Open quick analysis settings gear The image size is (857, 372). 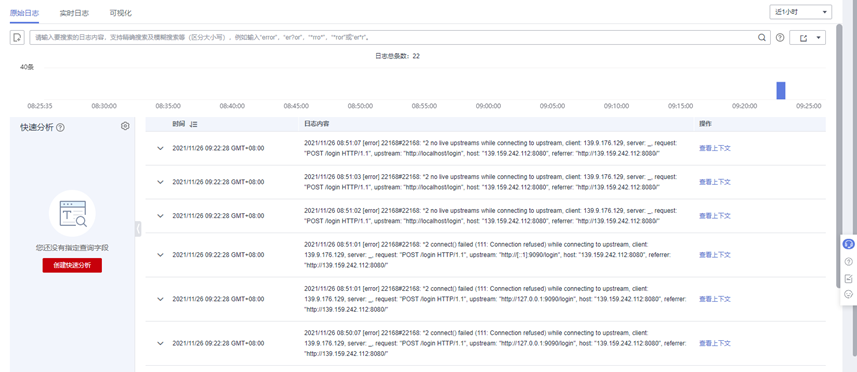coord(125,126)
